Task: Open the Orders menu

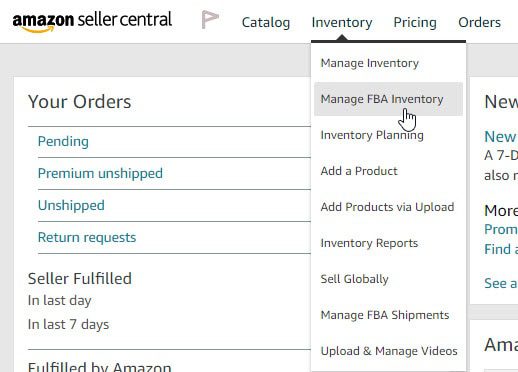Action: [x=479, y=22]
